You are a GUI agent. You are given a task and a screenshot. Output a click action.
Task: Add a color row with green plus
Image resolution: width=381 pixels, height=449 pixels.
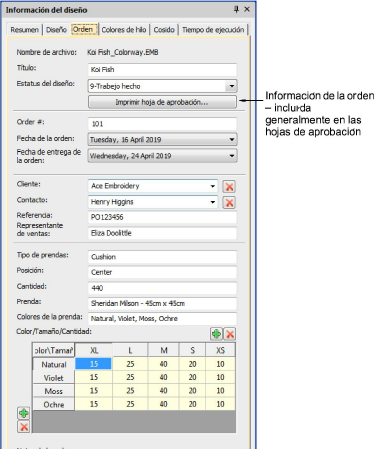(24, 413)
